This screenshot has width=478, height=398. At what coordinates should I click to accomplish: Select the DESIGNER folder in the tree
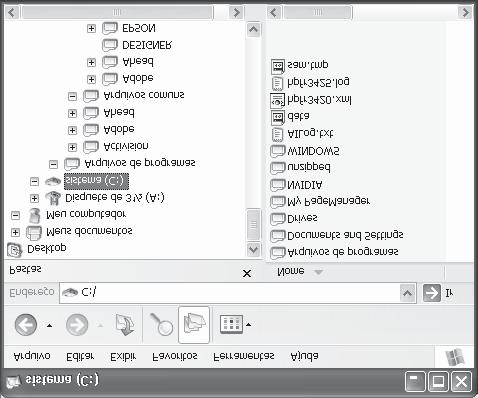point(147,45)
